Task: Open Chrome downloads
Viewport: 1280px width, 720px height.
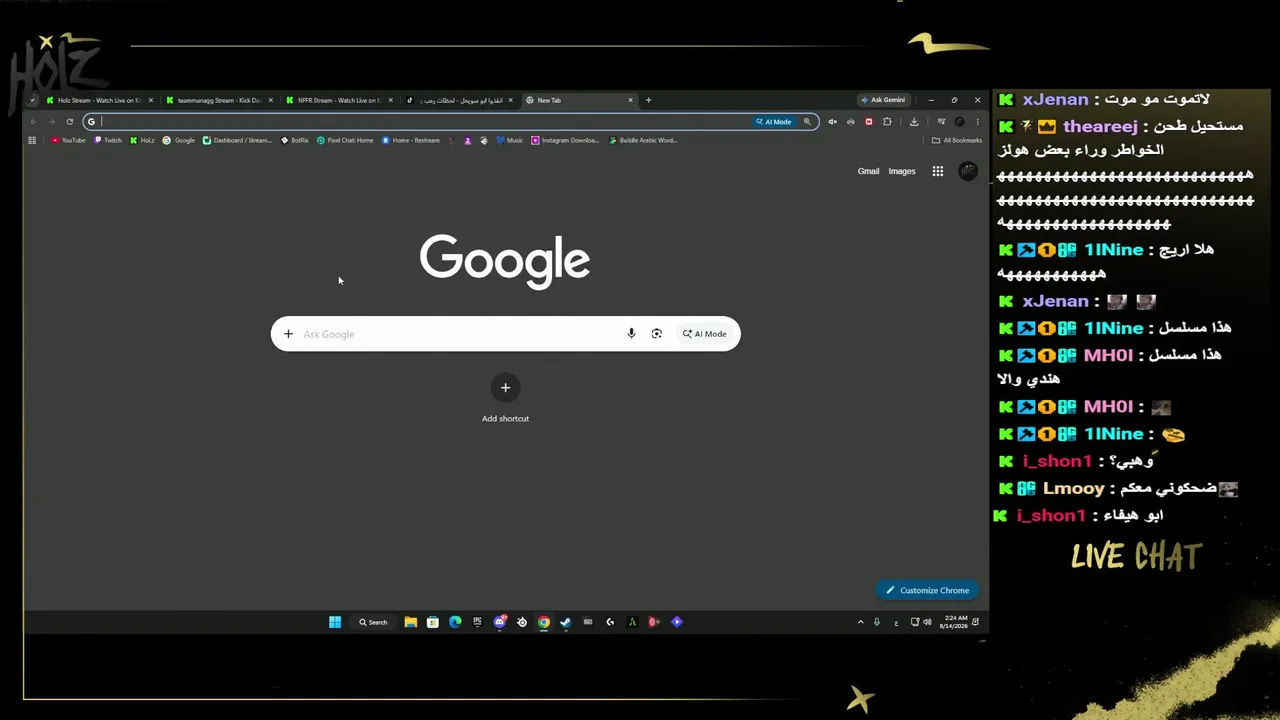Action: pos(914,122)
